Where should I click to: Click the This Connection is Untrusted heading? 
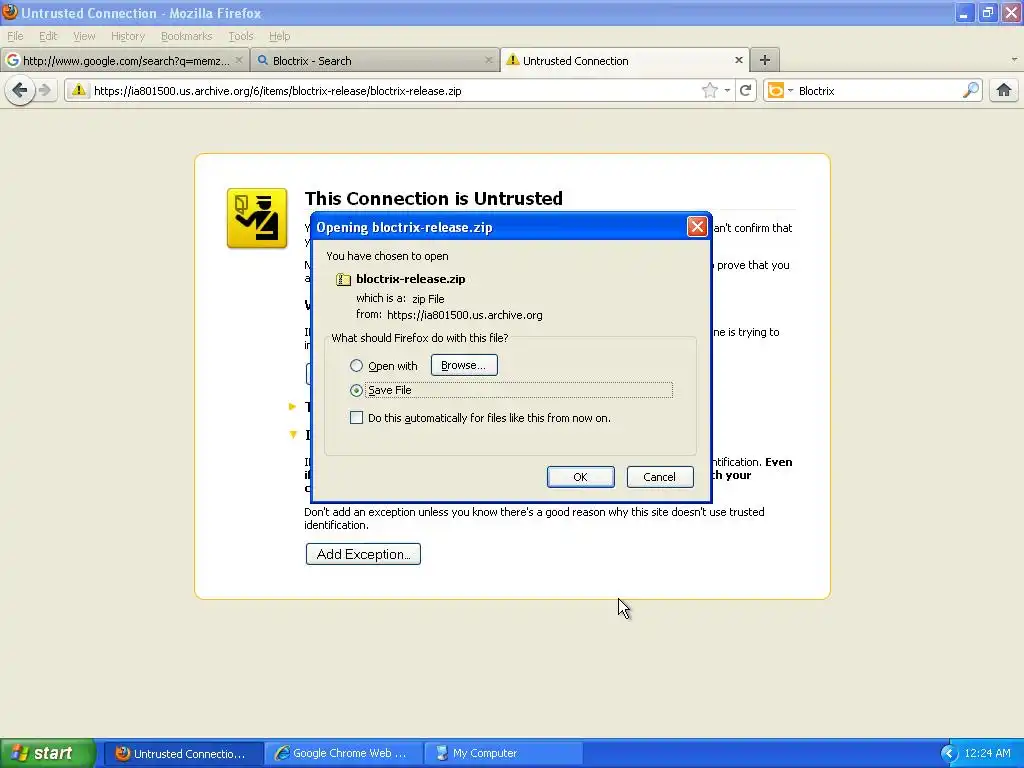[434, 198]
